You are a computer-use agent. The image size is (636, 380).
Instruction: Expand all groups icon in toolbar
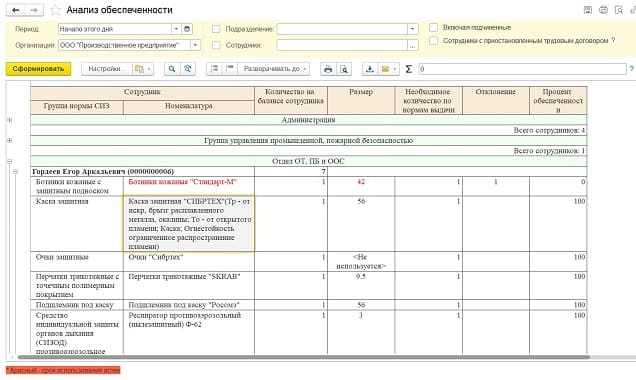pyautogui.click(x=214, y=69)
